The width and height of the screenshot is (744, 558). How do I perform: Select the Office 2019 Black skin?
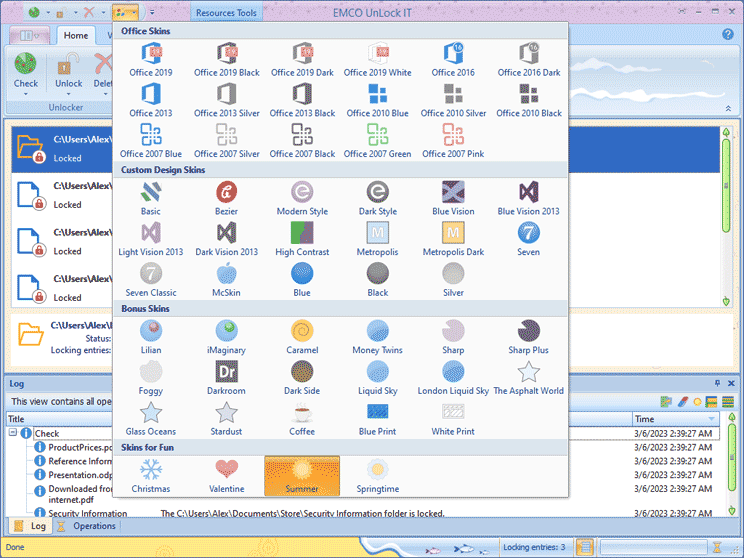tap(227, 59)
